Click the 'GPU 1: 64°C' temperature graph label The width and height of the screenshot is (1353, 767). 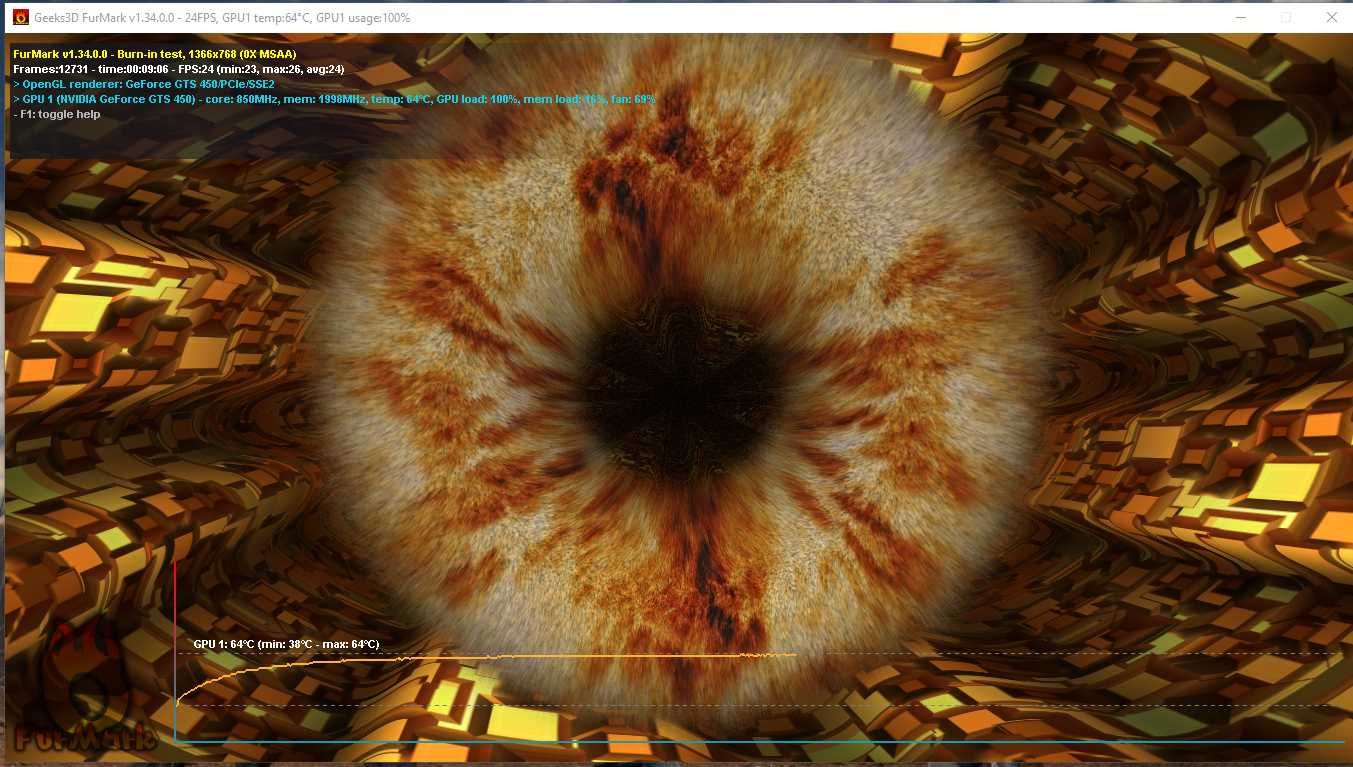[286, 644]
